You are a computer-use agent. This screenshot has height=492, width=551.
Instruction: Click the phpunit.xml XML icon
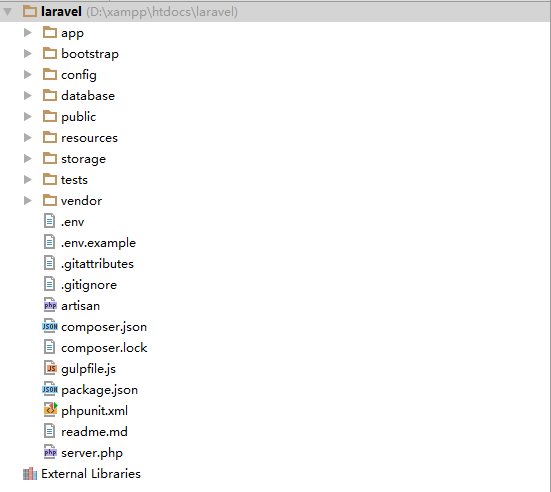pos(50,410)
